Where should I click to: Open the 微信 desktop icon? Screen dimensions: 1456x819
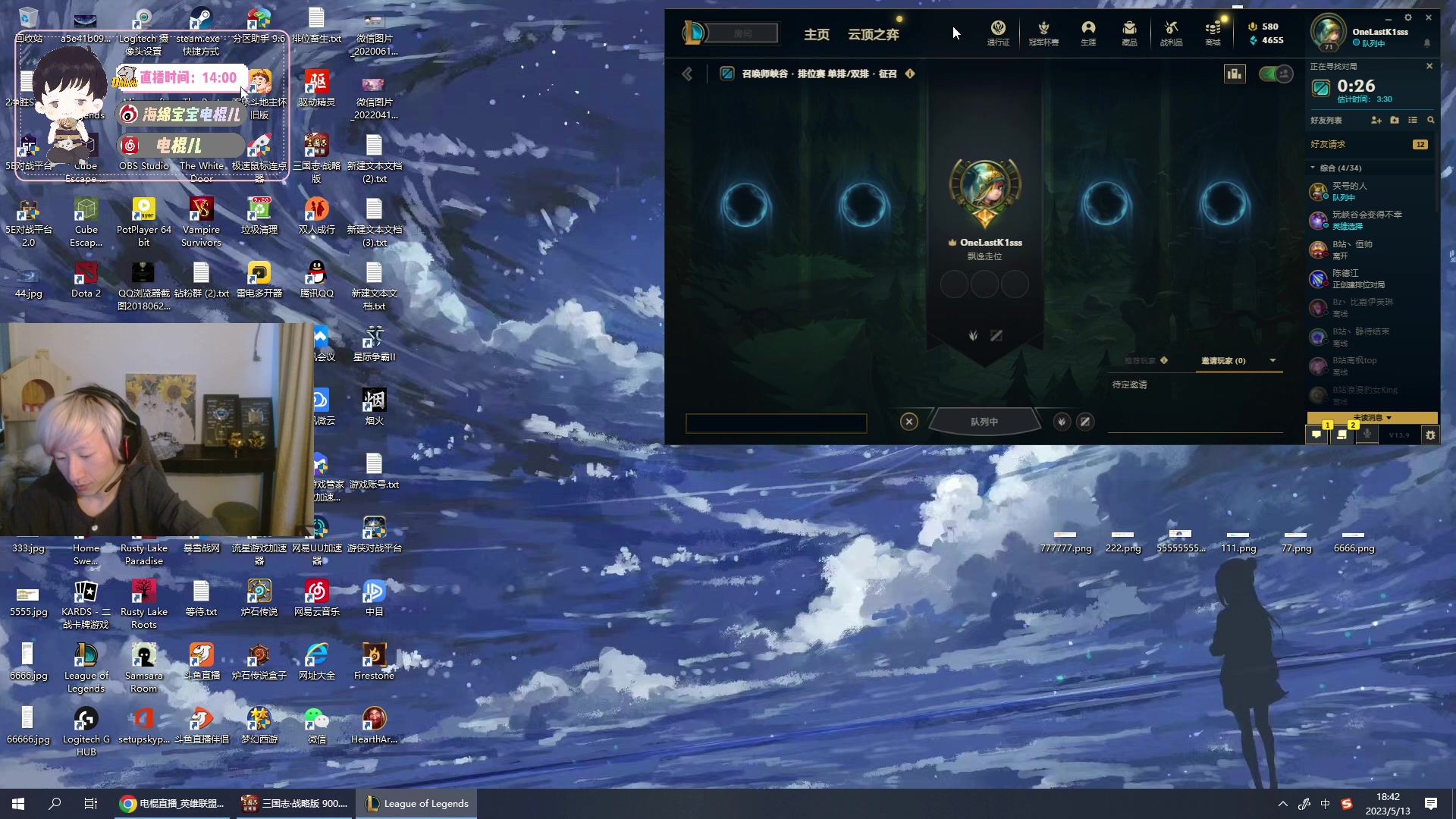316,725
